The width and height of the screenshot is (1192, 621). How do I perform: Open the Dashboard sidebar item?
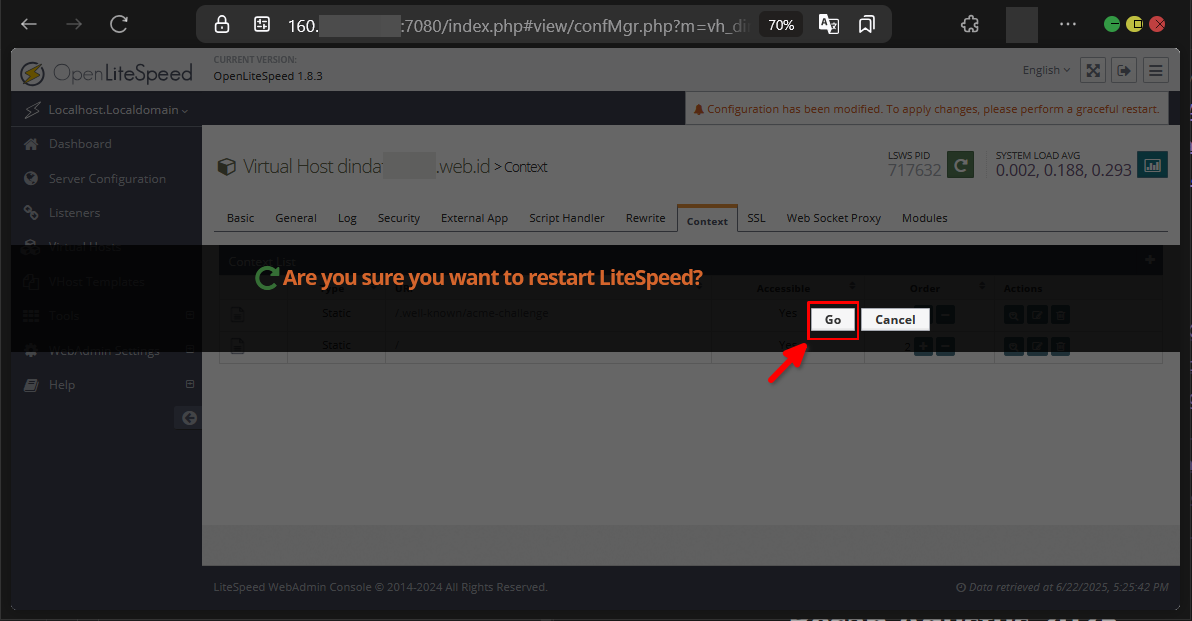80,144
